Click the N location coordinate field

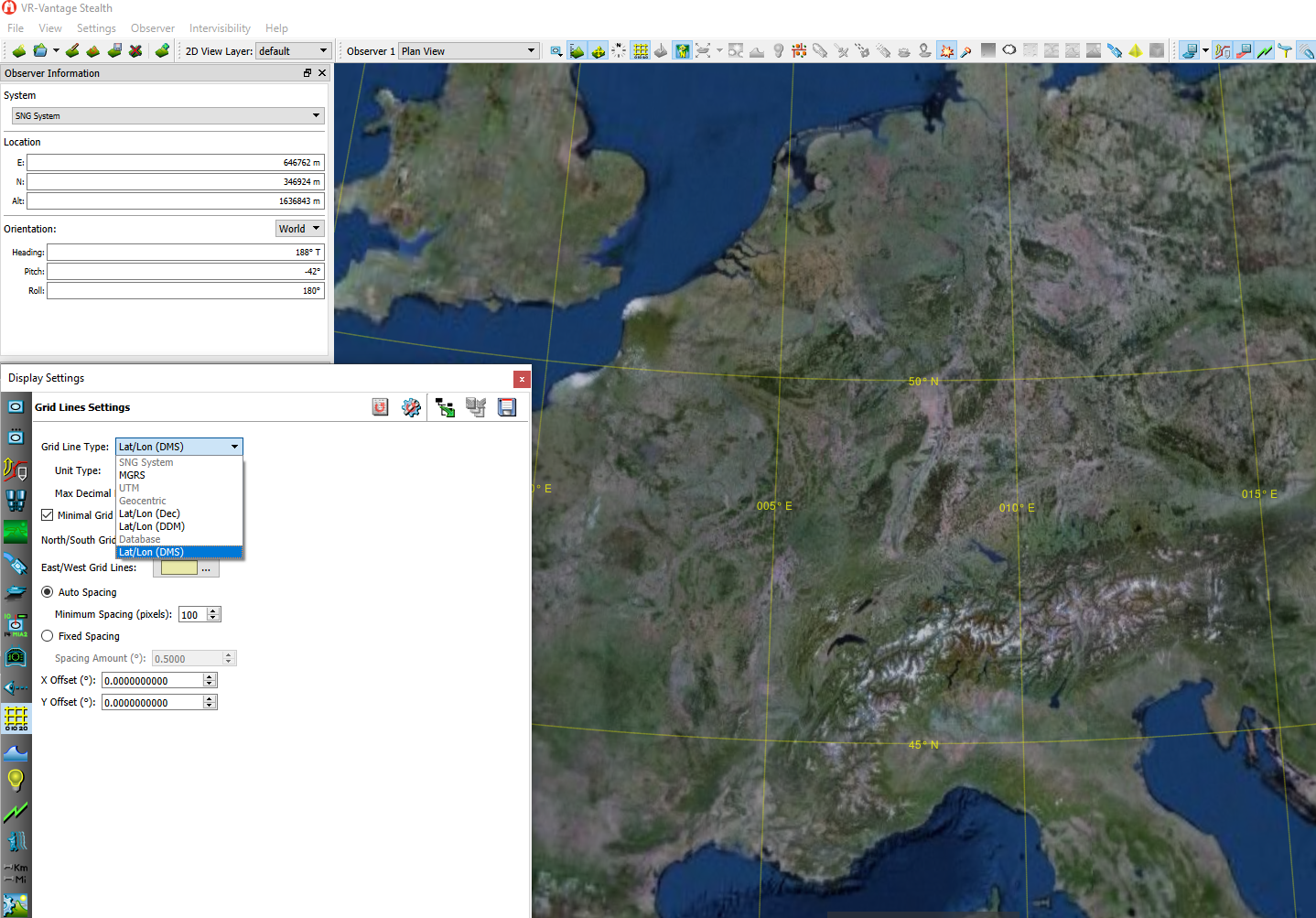(x=176, y=181)
